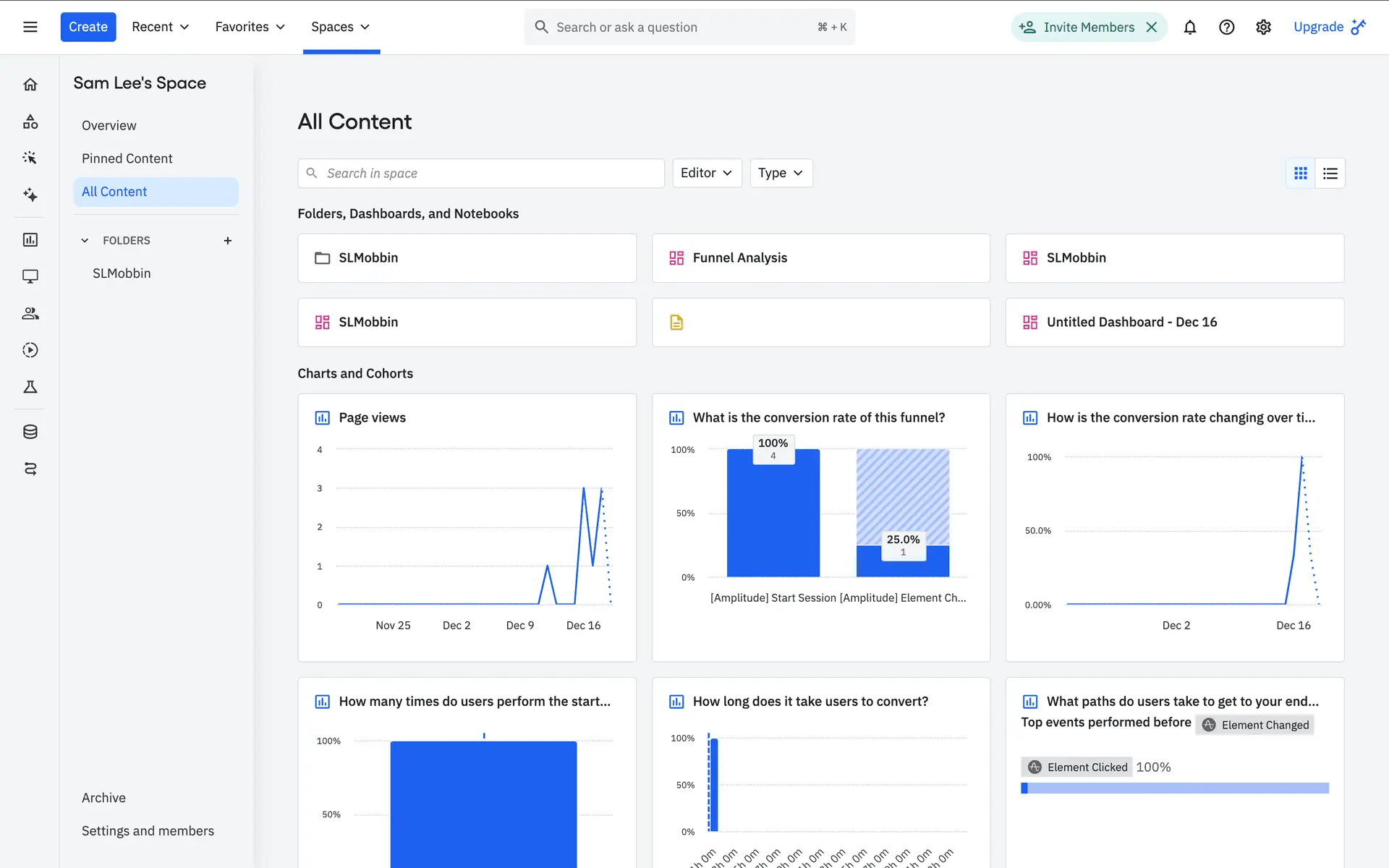Click the Create button
Screen dimensions: 1389x868
click(88, 27)
